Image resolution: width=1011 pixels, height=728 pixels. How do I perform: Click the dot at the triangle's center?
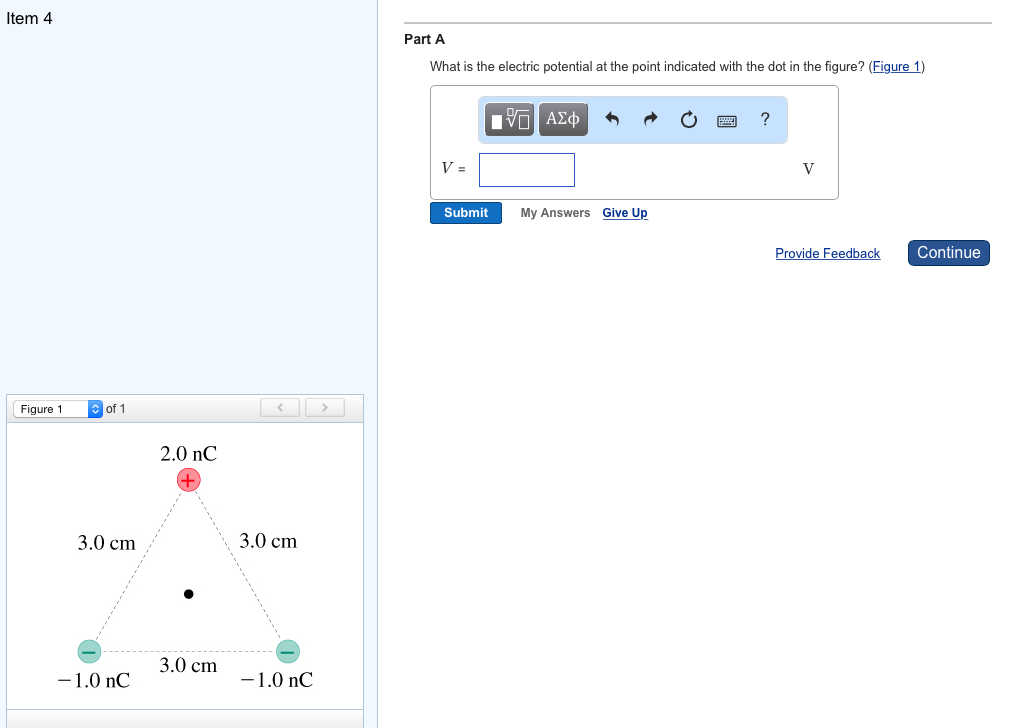click(188, 594)
